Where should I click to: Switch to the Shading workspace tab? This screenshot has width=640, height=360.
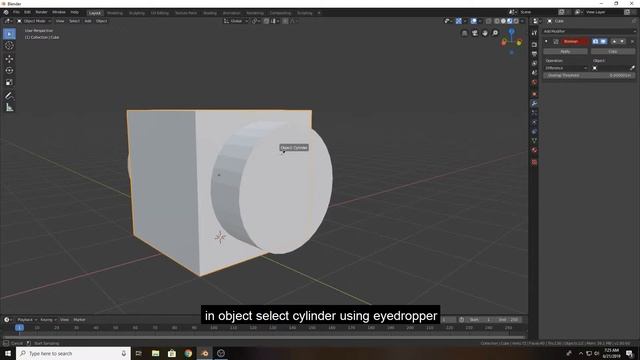[x=210, y=13]
